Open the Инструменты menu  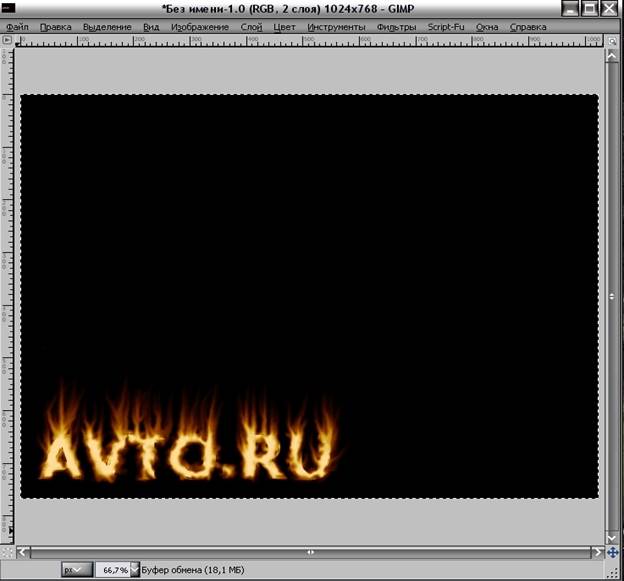336,27
